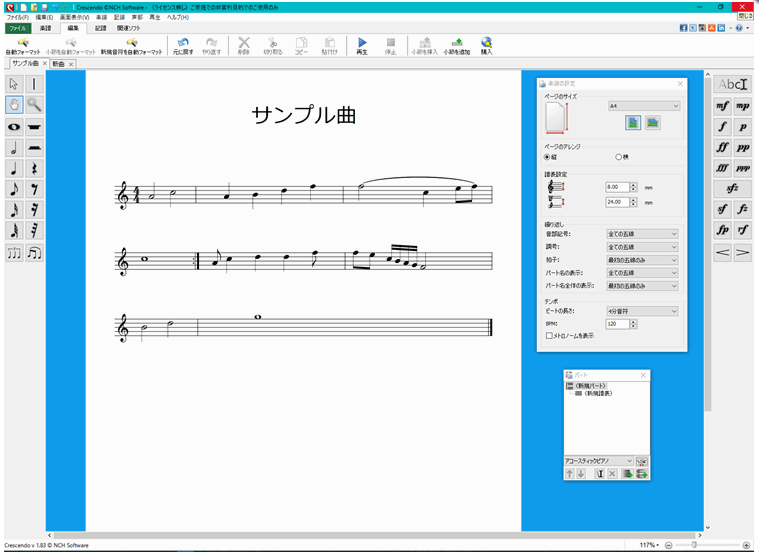Select landscape page orientation icon button
Screen dimensions: 759x557
coord(653,123)
